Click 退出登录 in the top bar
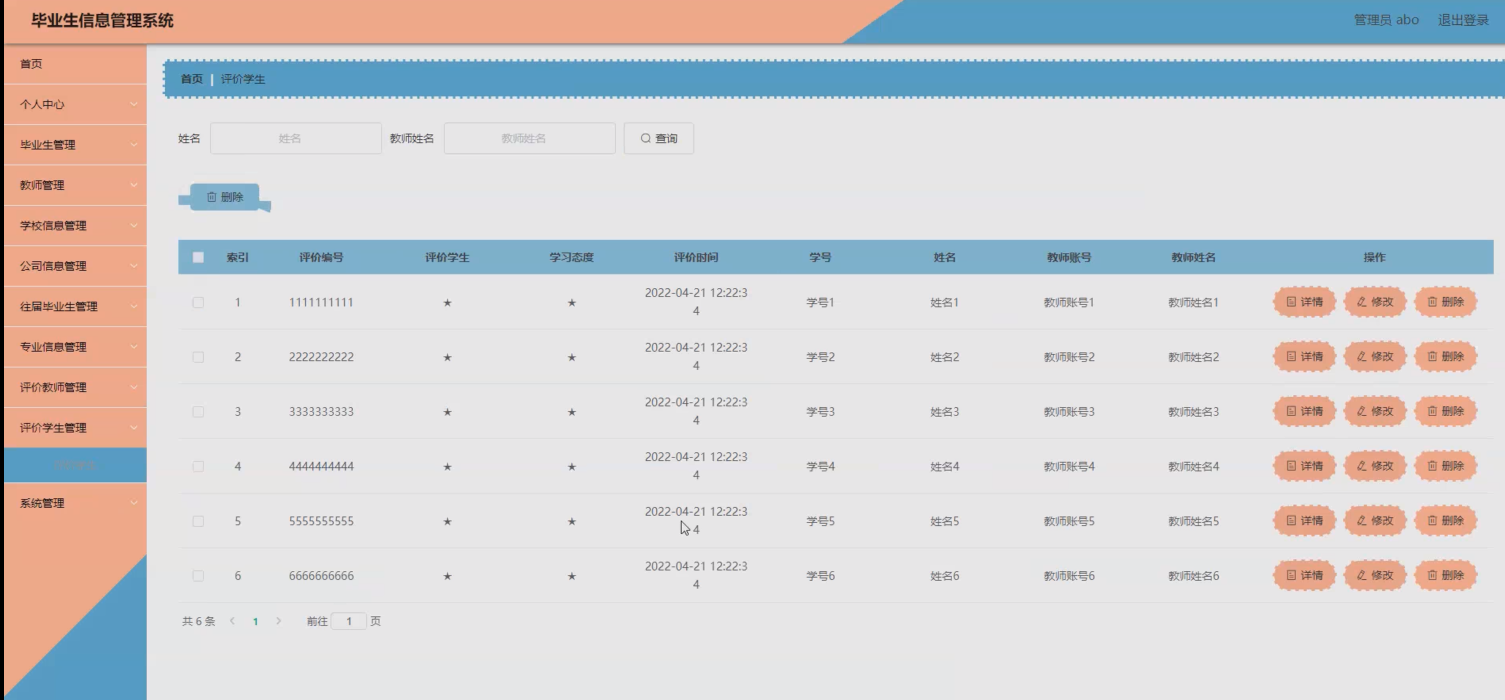Screen dimensions: 1505x700 (x=1463, y=20)
